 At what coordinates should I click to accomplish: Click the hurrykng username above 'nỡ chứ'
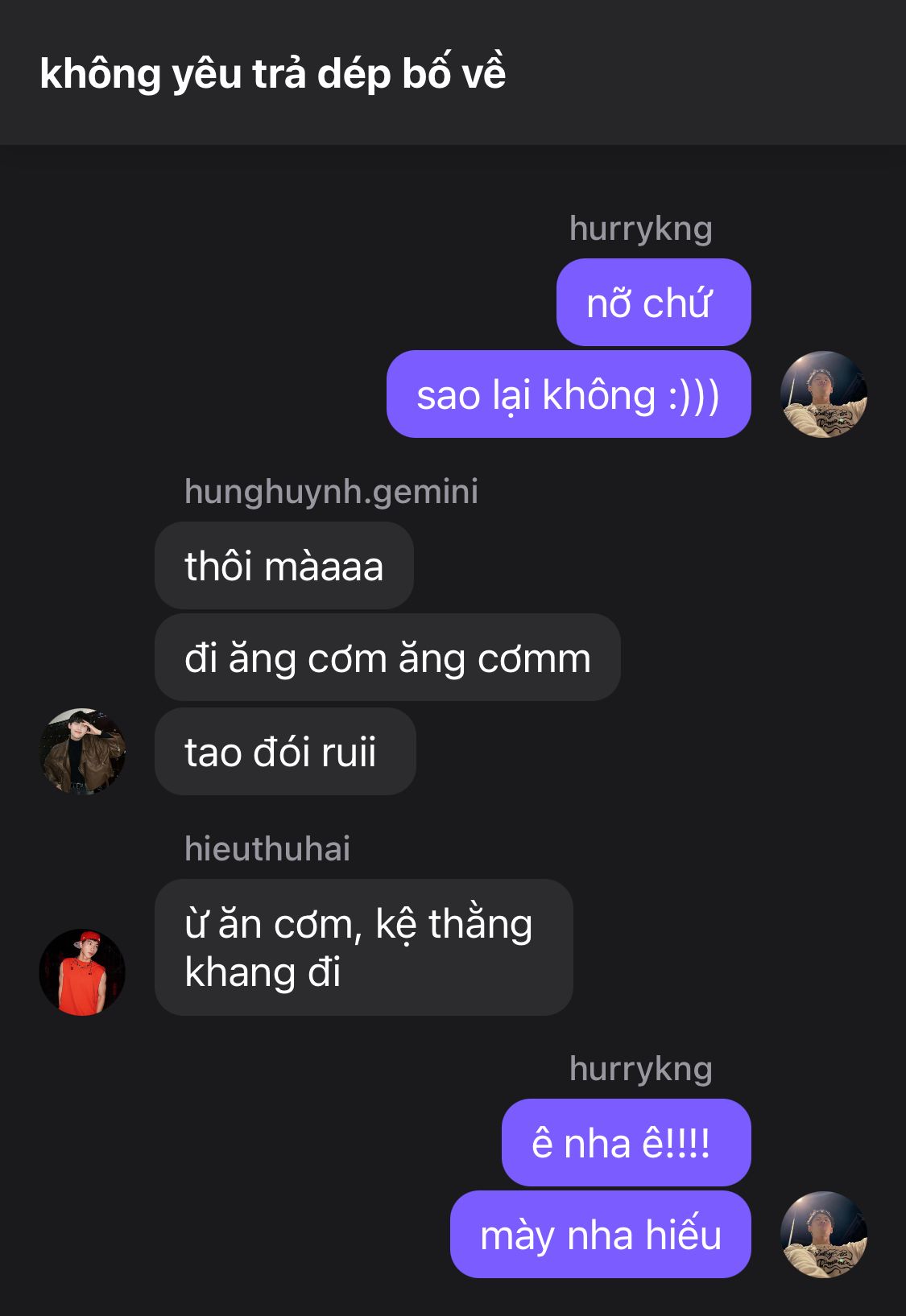(x=640, y=228)
